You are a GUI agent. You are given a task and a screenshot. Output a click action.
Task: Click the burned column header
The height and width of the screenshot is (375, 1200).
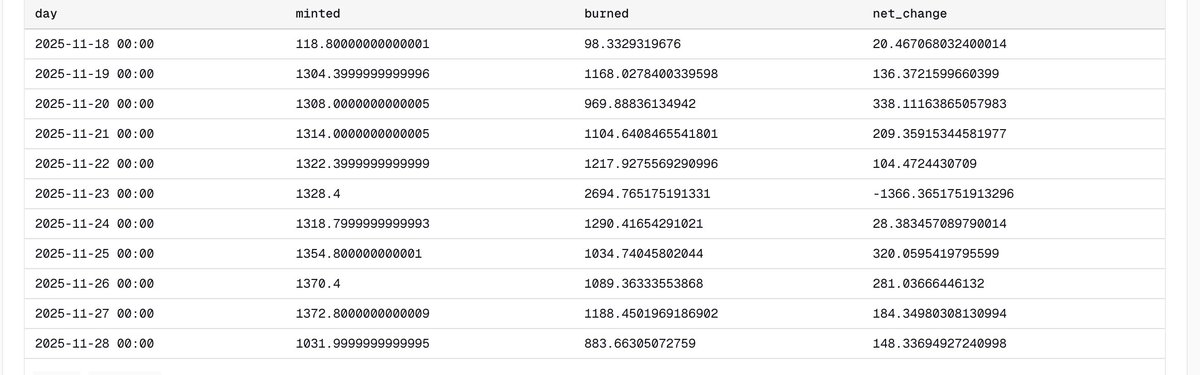tap(606, 15)
